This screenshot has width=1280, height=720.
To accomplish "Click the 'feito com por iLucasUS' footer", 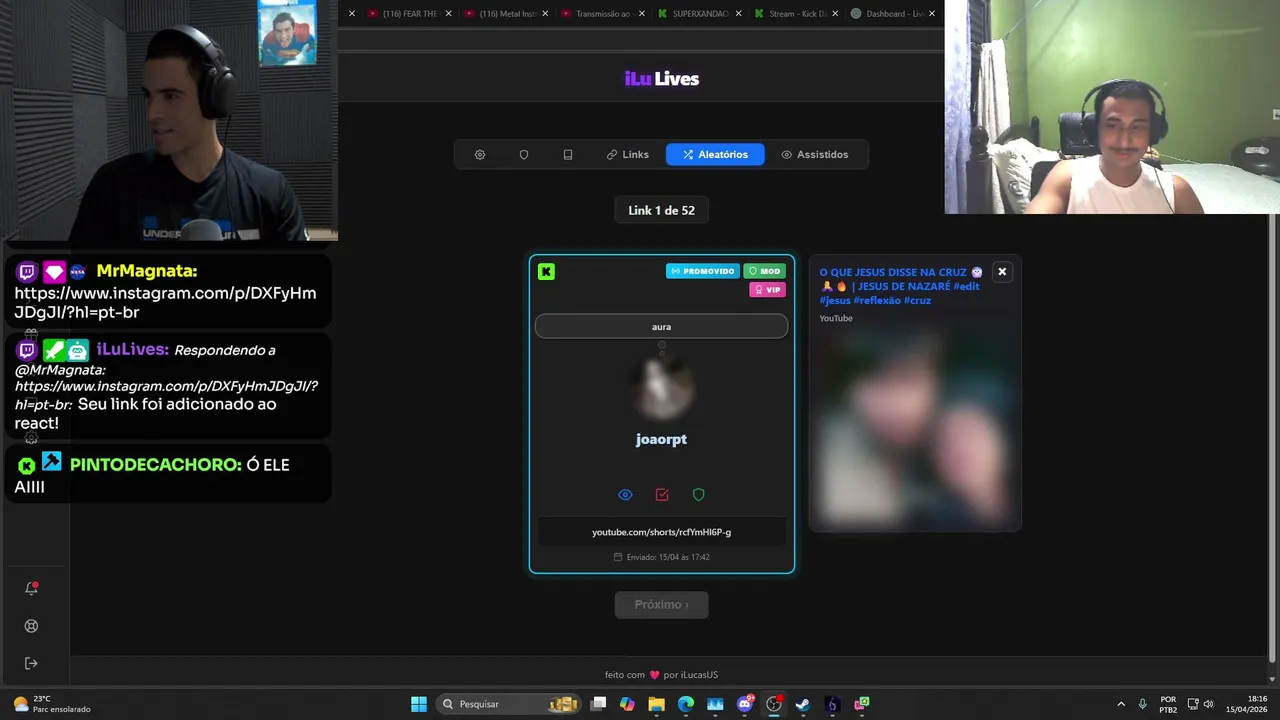I will [661, 675].
